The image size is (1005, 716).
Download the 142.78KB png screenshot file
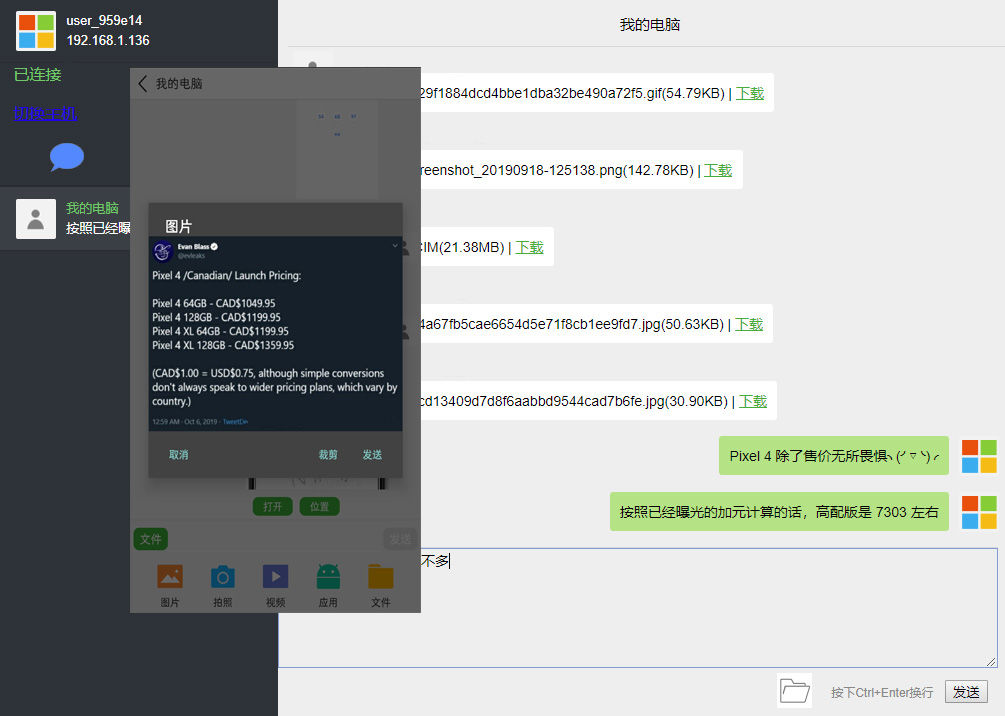(x=718, y=170)
